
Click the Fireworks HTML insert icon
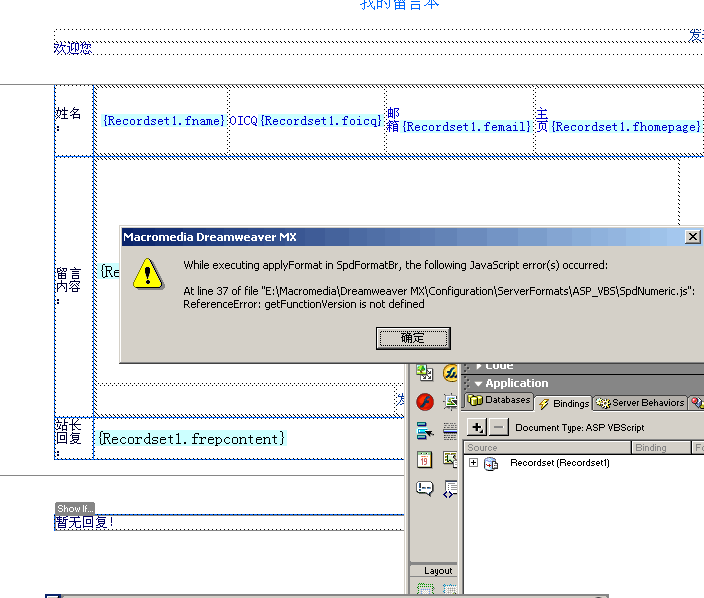click(x=451, y=373)
